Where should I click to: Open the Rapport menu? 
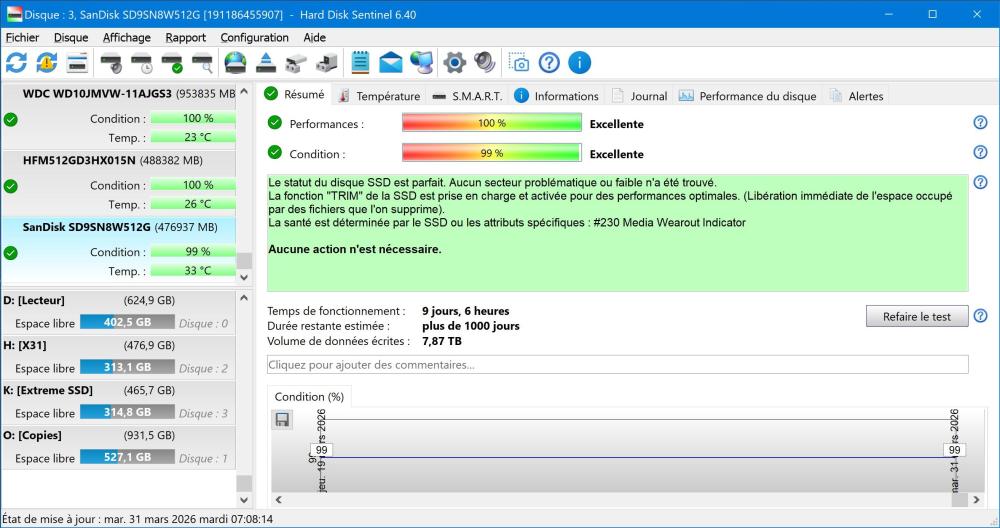point(186,38)
